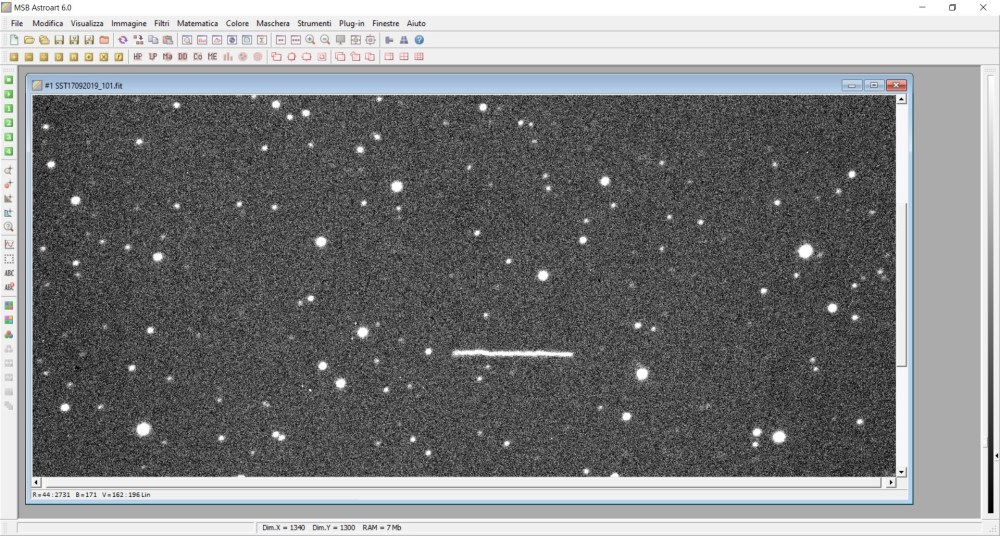Open the Aiuto menu

click(416, 24)
